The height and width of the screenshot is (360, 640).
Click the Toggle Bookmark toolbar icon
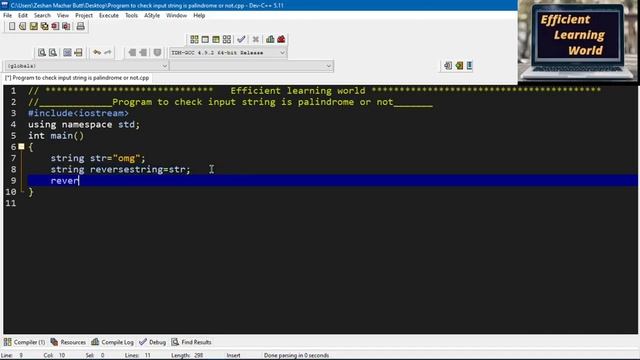click(459, 65)
